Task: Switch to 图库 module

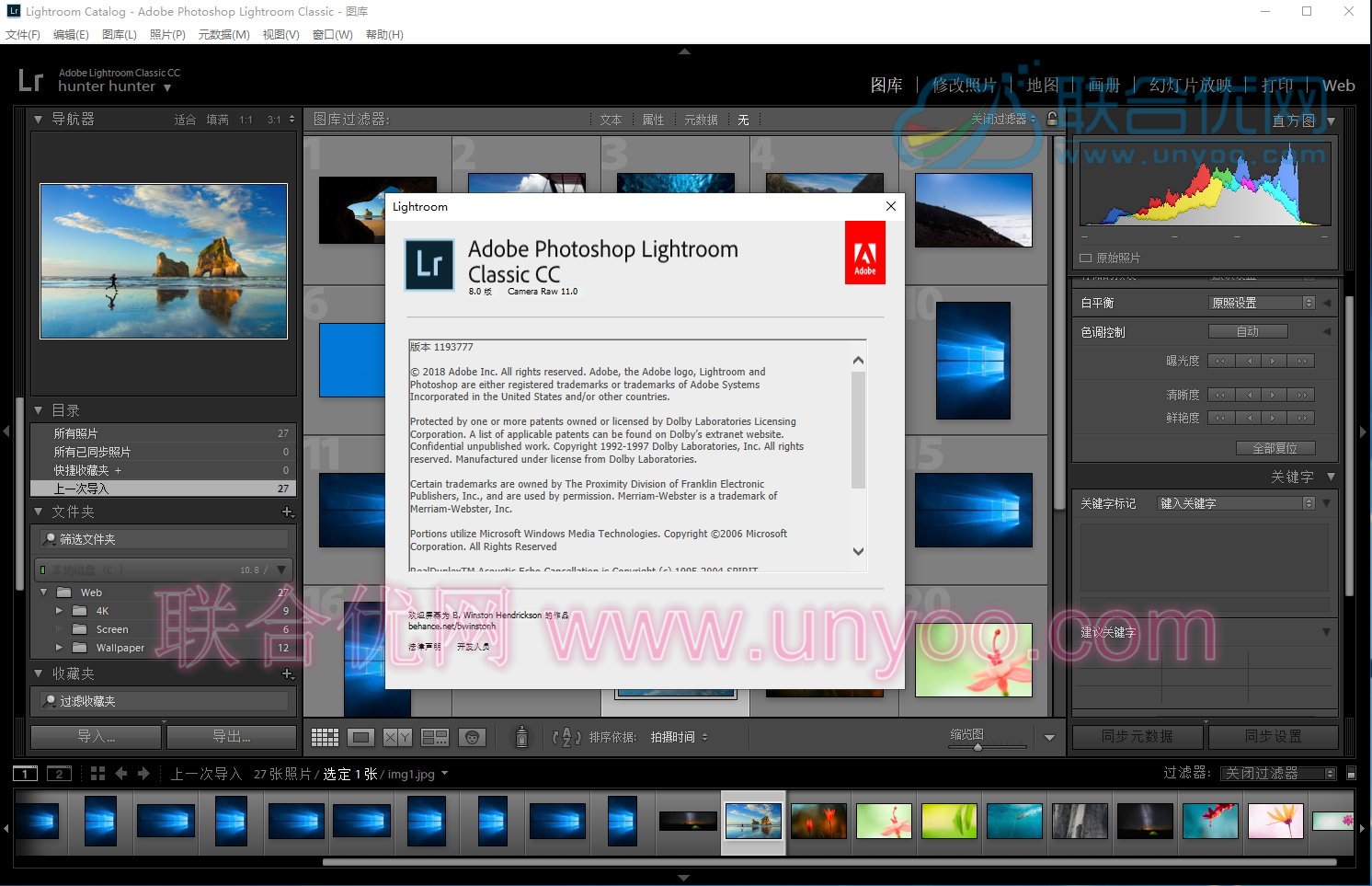Action: (x=886, y=86)
